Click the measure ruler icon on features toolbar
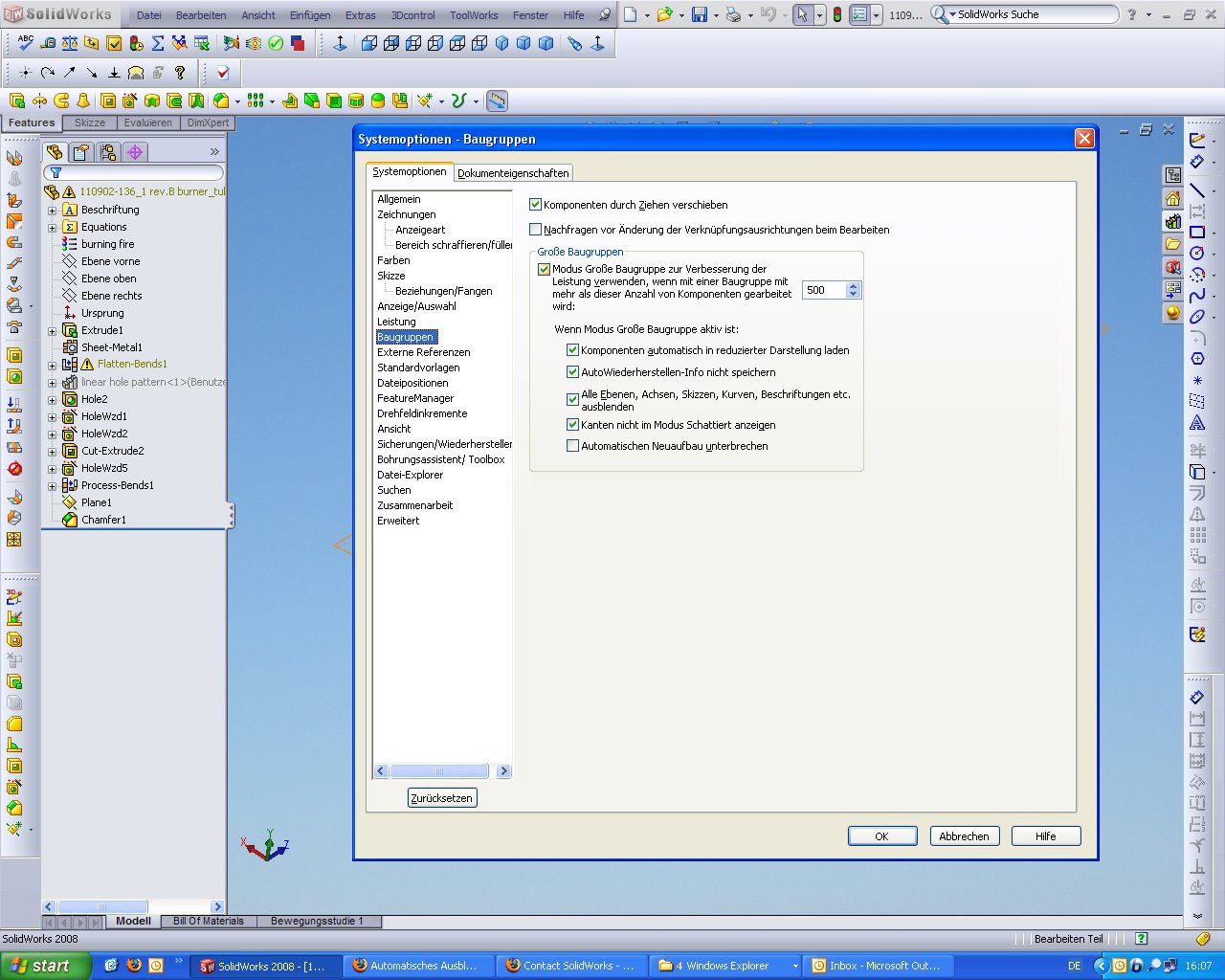Image resolution: width=1225 pixels, height=980 pixels. 497,100
